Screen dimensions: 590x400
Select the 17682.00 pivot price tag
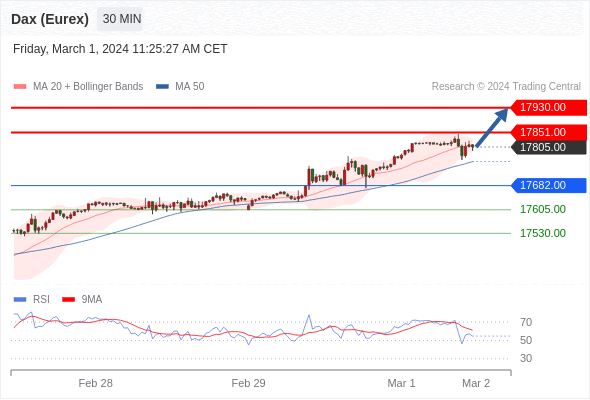[x=549, y=185]
